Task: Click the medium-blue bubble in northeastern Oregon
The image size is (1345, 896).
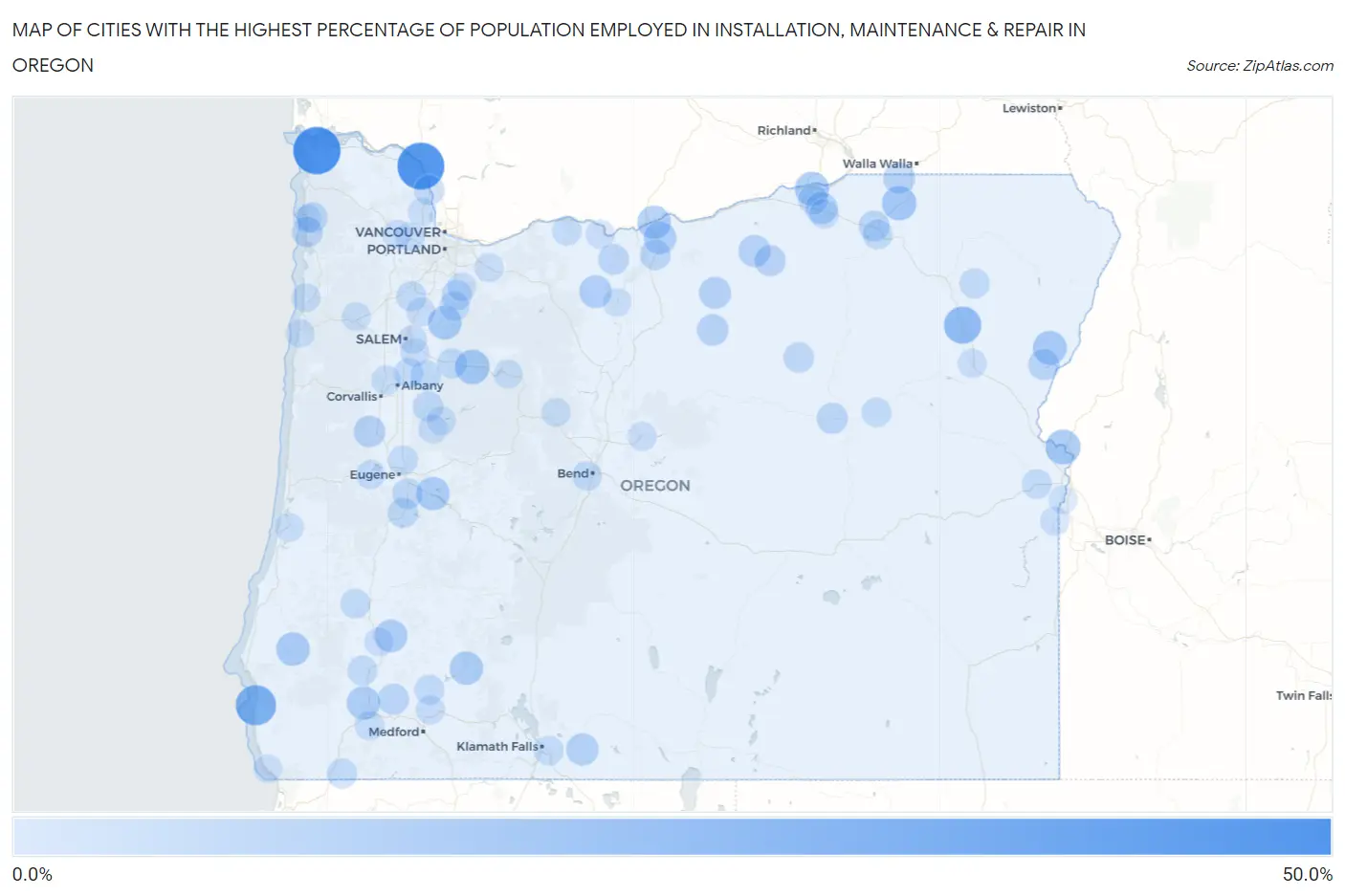Action: click(x=962, y=325)
